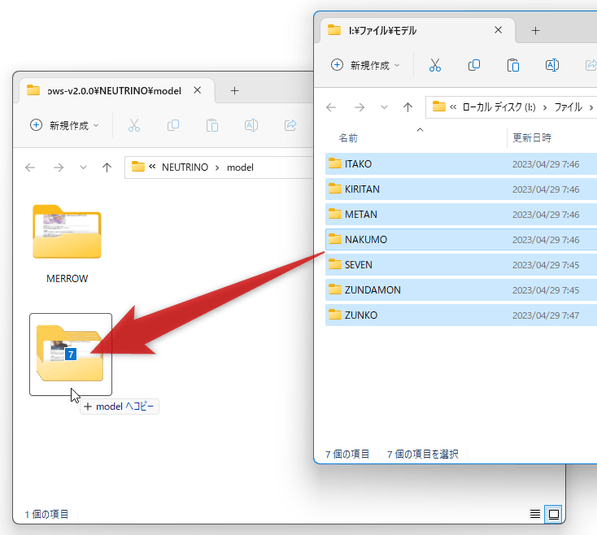This screenshot has height=535, width=597.
Task: Click the Share icon in the model window toolbar
Action: (290, 125)
